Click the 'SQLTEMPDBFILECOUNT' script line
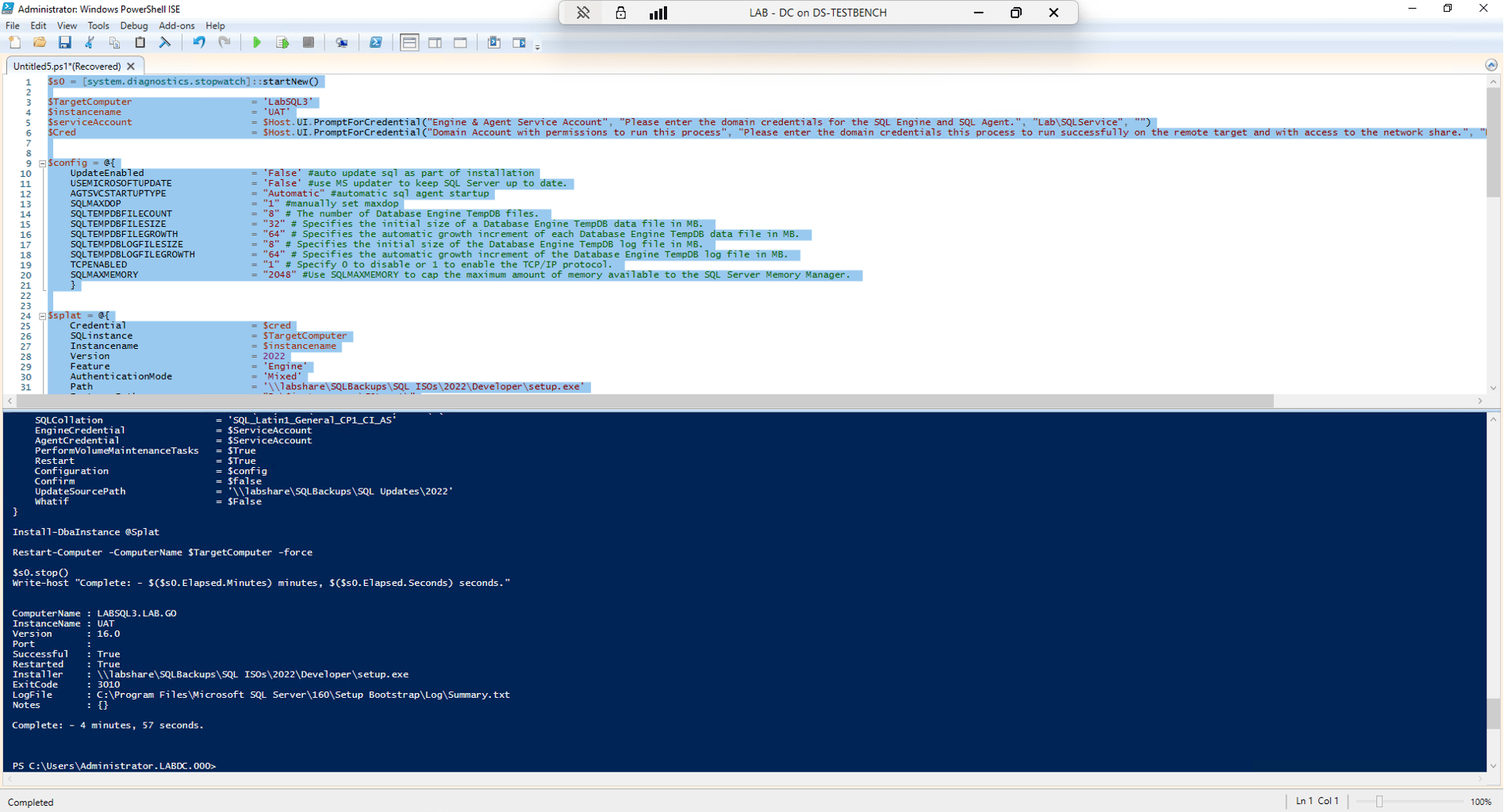The height and width of the screenshot is (812, 1504). pyautogui.click(x=305, y=214)
